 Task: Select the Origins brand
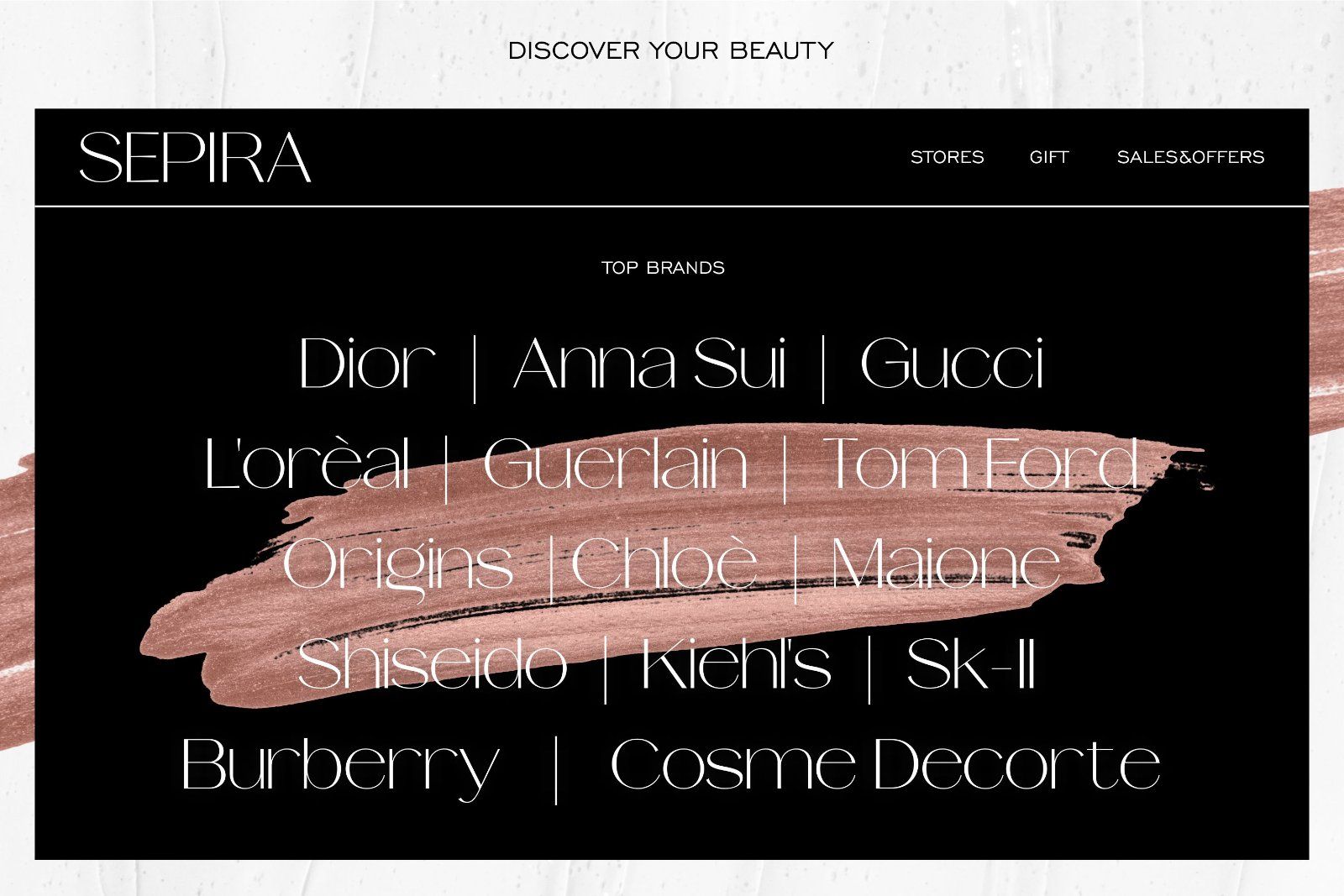point(398,569)
